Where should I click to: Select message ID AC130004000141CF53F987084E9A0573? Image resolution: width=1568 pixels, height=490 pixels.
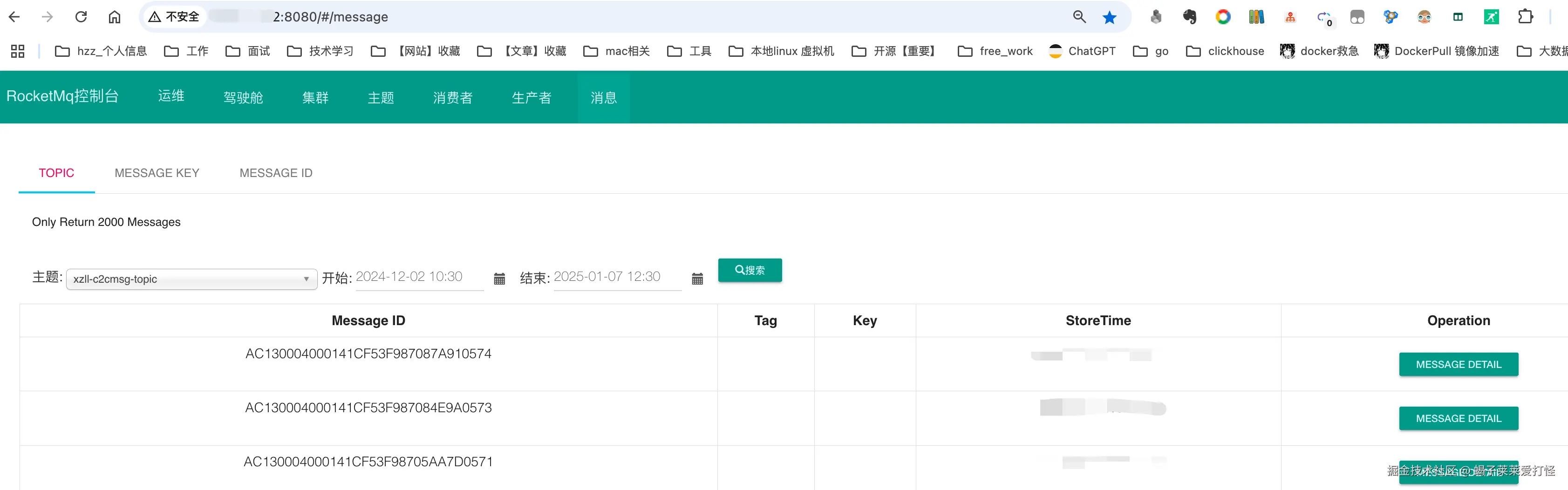click(368, 408)
